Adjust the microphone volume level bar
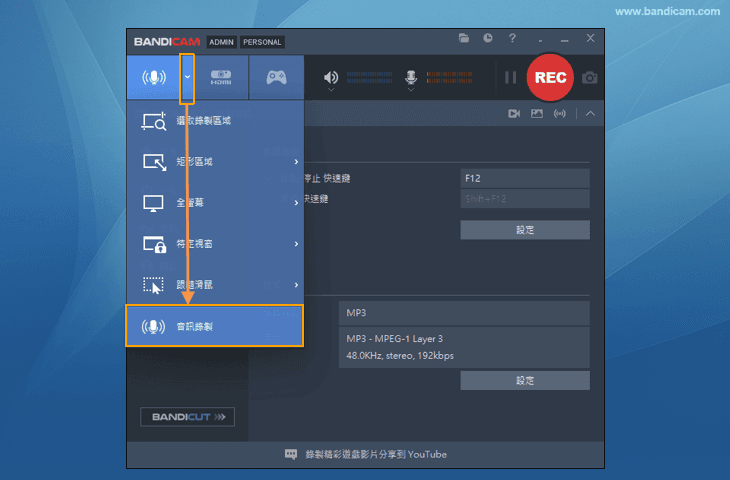The width and height of the screenshot is (730, 480). click(x=449, y=77)
